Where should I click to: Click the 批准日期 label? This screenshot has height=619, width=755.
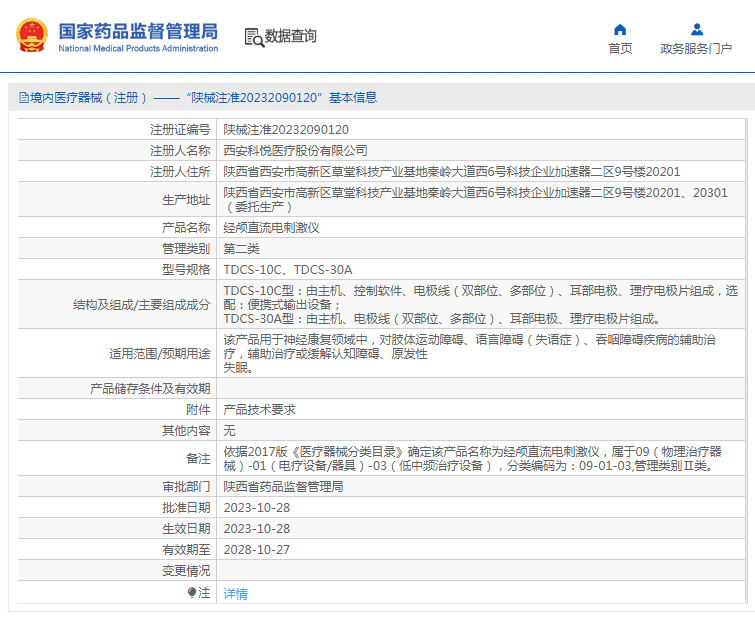186,508
